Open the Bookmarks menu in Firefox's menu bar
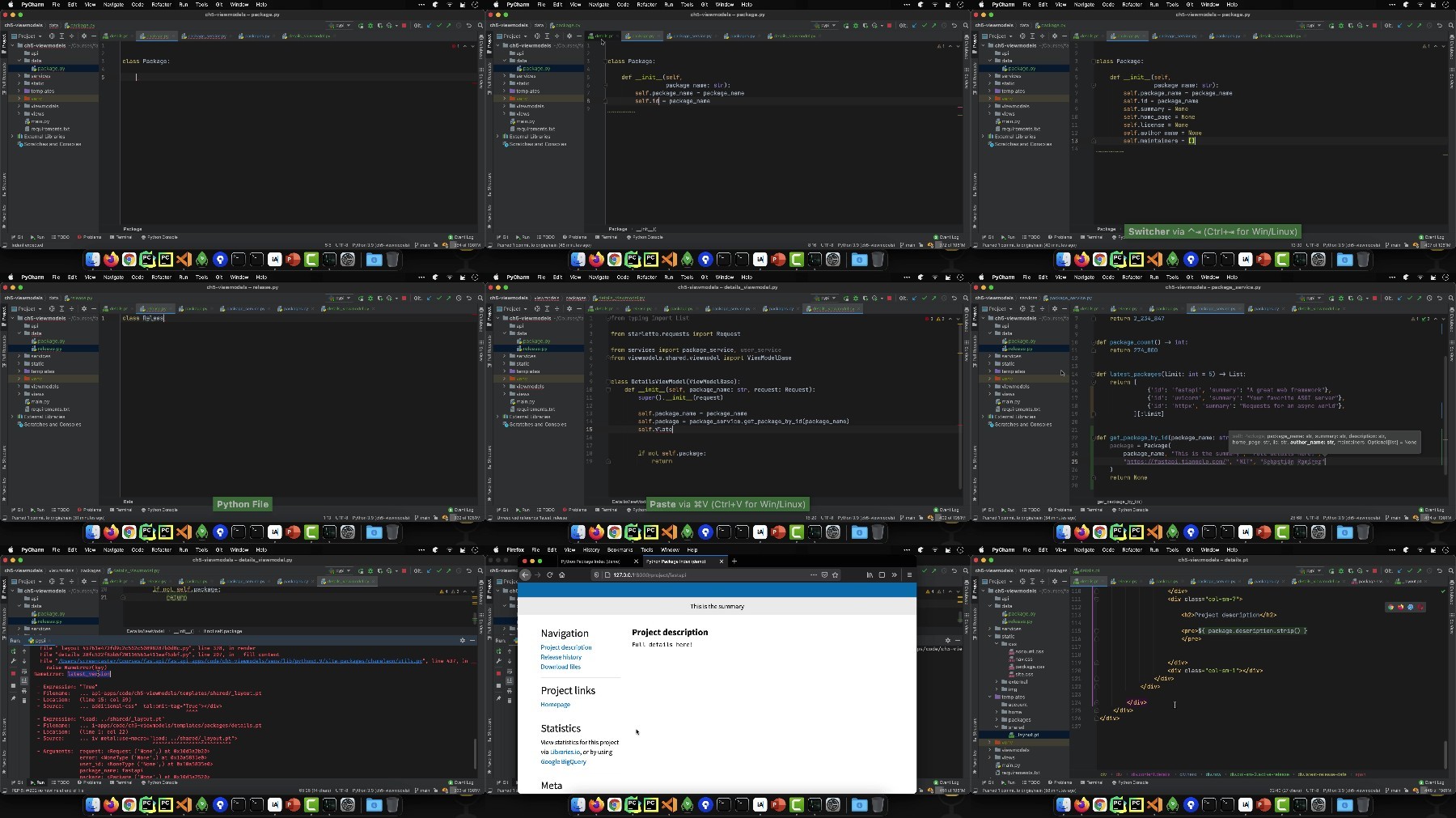This screenshot has height=818, width=1456. (620, 549)
